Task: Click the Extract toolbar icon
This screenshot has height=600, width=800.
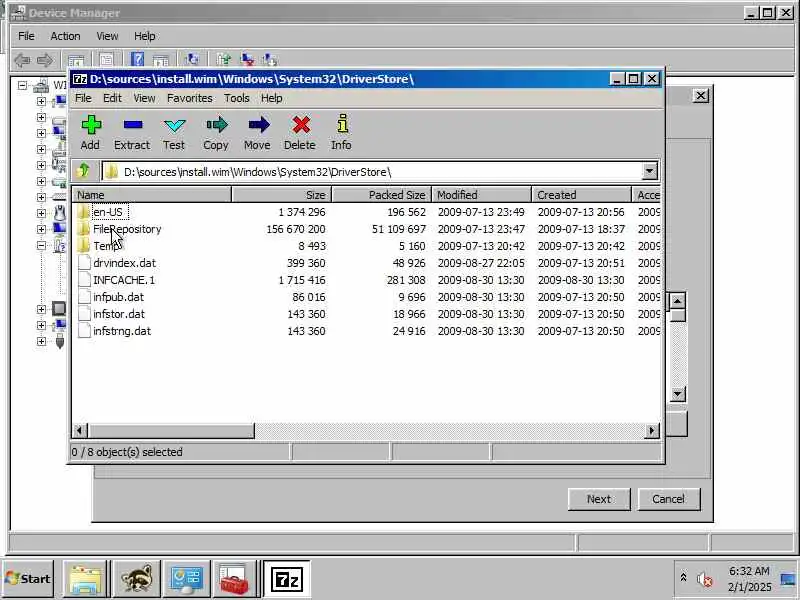Action: point(132,132)
